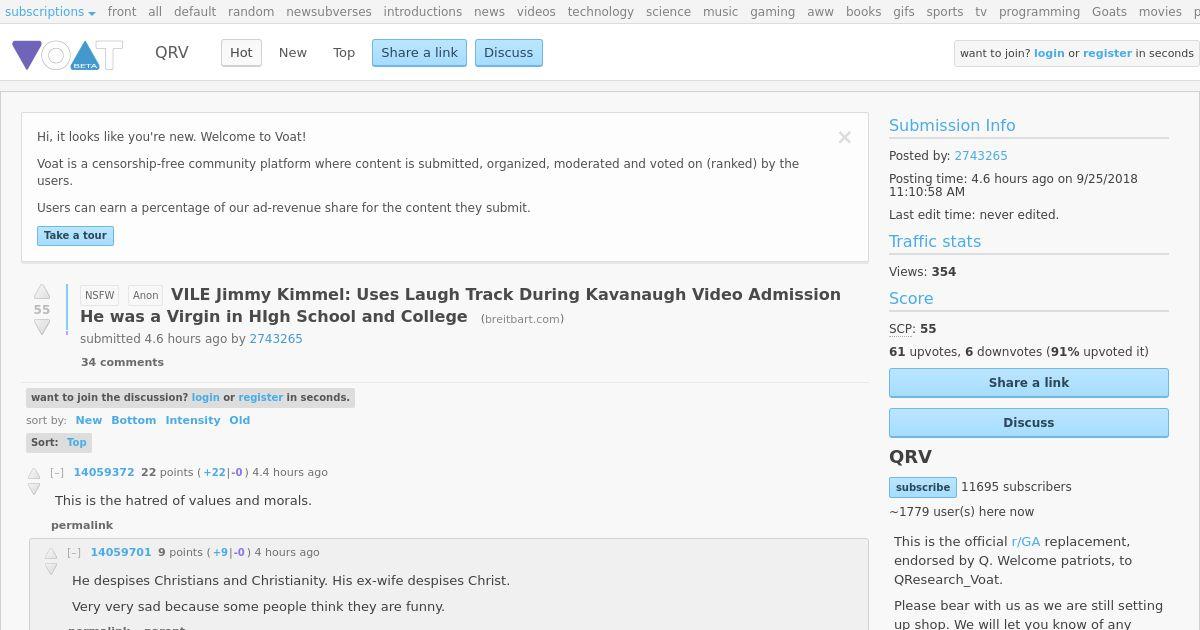Open science subverse in top bar
This screenshot has width=1200, height=630.
[668, 12]
